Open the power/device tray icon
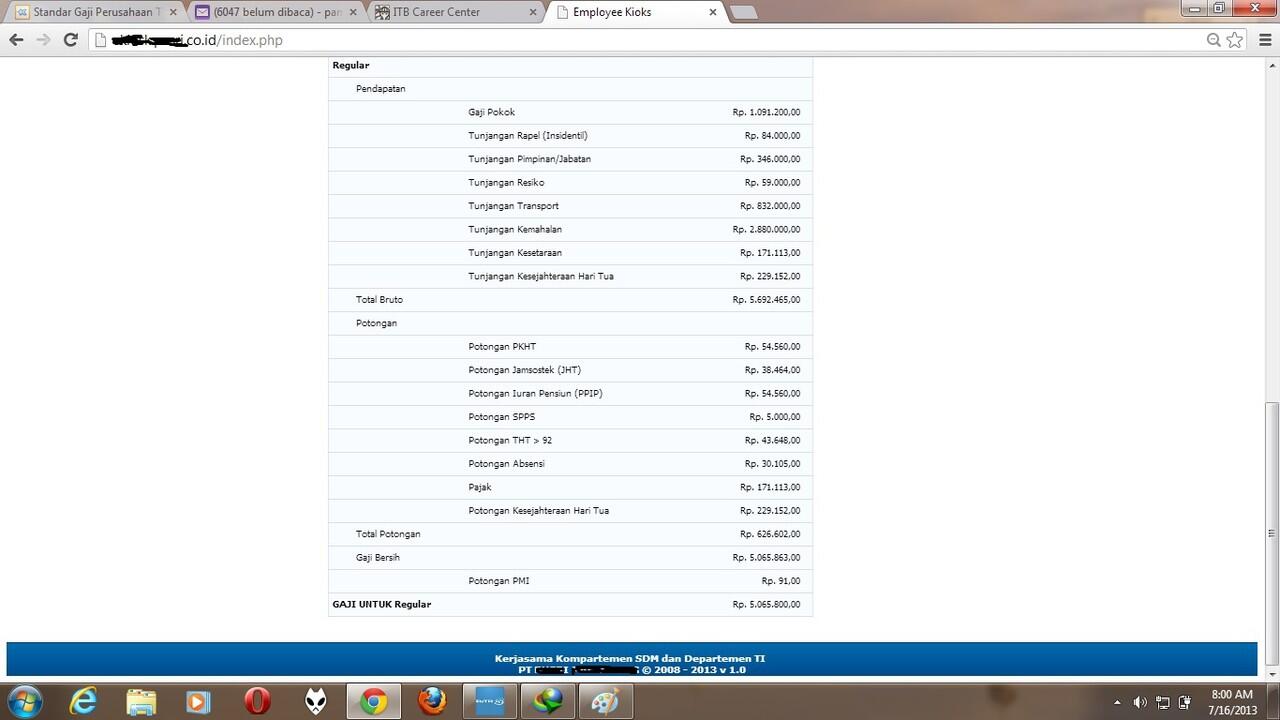The height and width of the screenshot is (720, 1280). pyautogui.click(x=1185, y=702)
